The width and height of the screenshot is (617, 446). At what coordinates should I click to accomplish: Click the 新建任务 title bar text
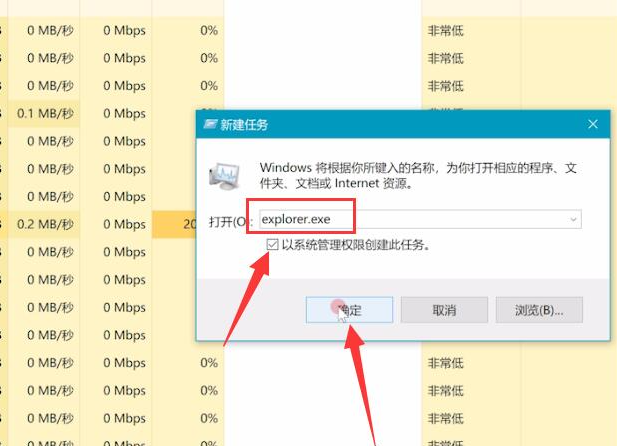(246, 125)
